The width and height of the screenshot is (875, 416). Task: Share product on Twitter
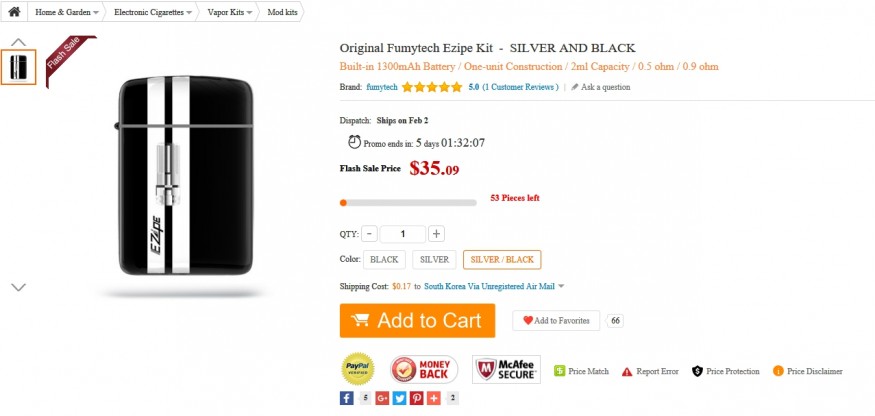399,398
